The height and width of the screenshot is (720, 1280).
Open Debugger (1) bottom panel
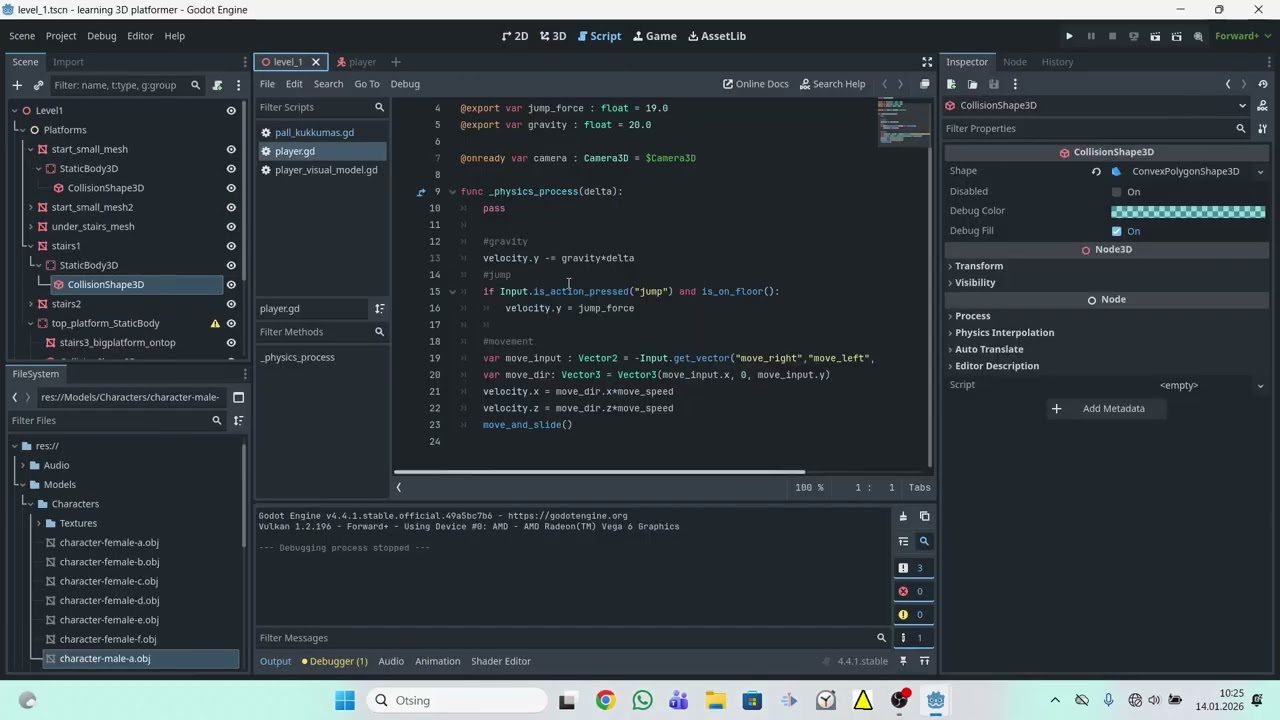[x=334, y=661]
